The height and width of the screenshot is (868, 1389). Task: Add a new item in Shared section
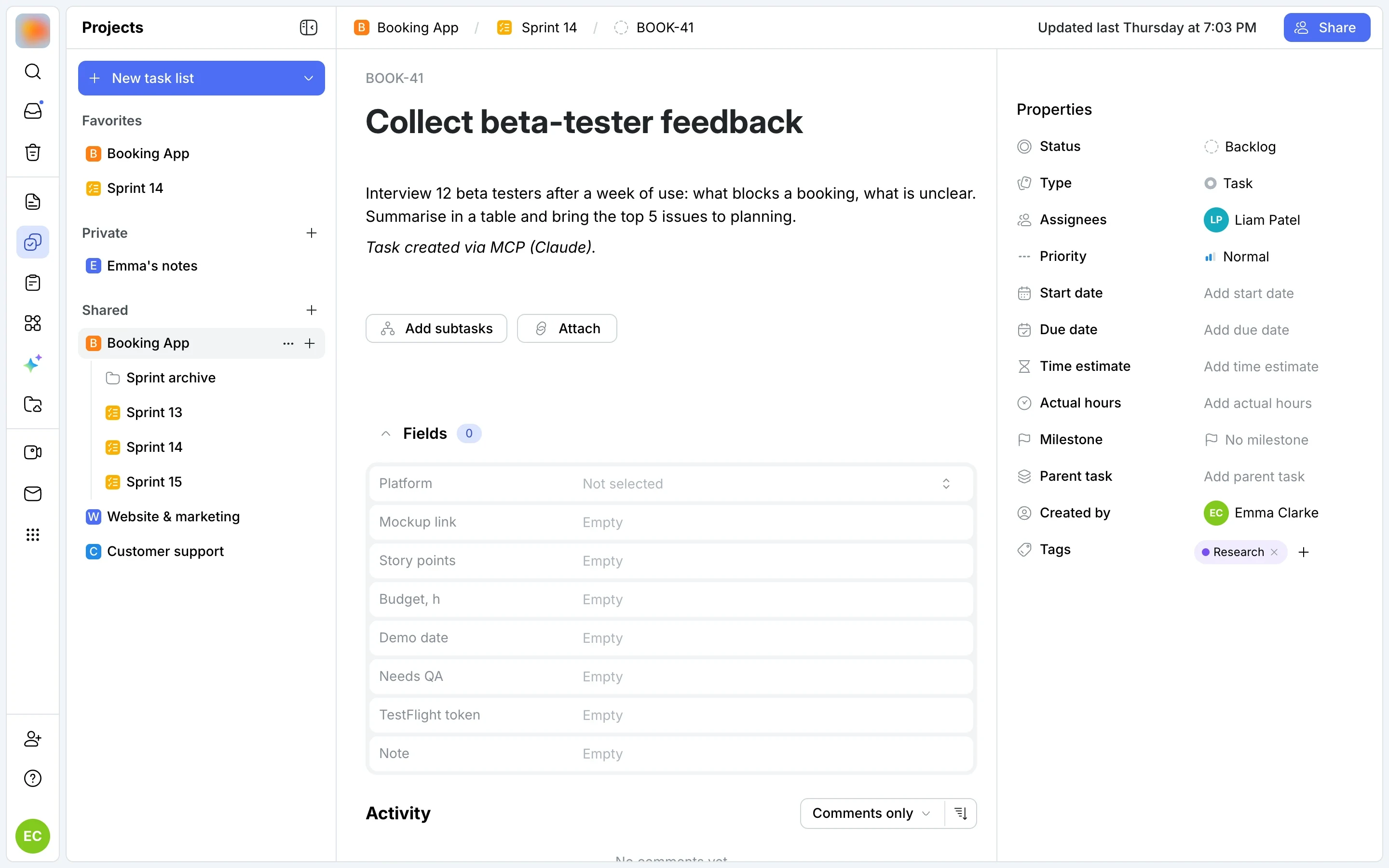pos(311,310)
